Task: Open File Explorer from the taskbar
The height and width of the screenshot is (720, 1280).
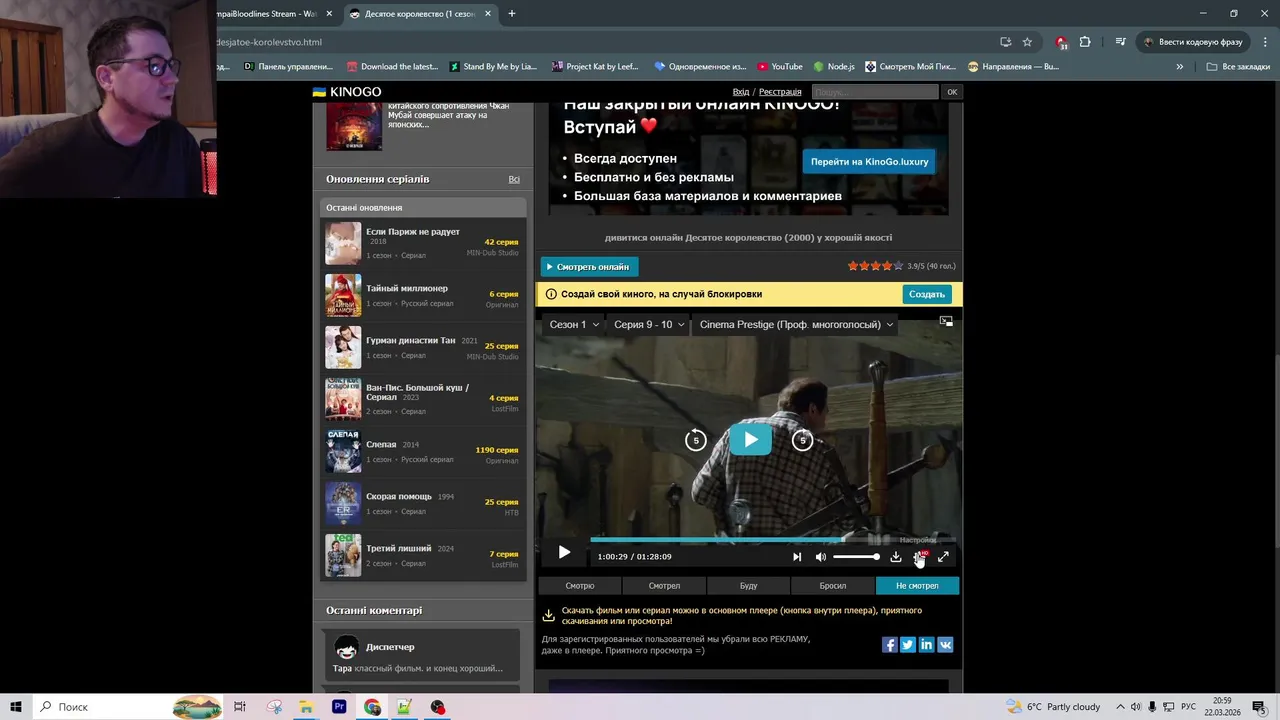Action: pos(306,707)
